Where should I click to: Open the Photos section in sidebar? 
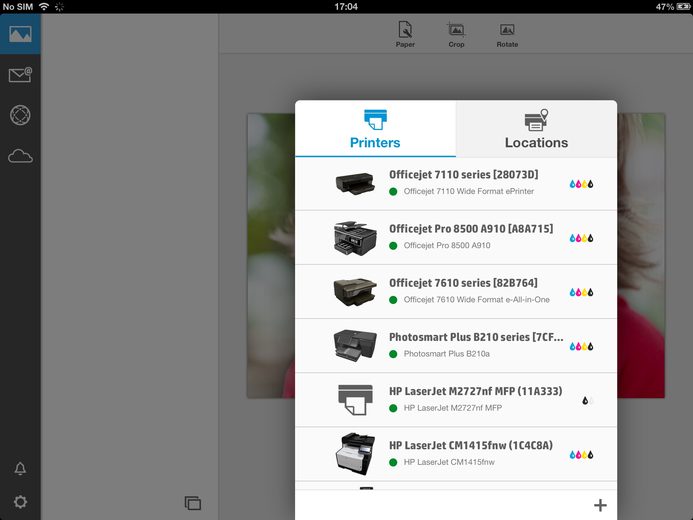(20, 34)
